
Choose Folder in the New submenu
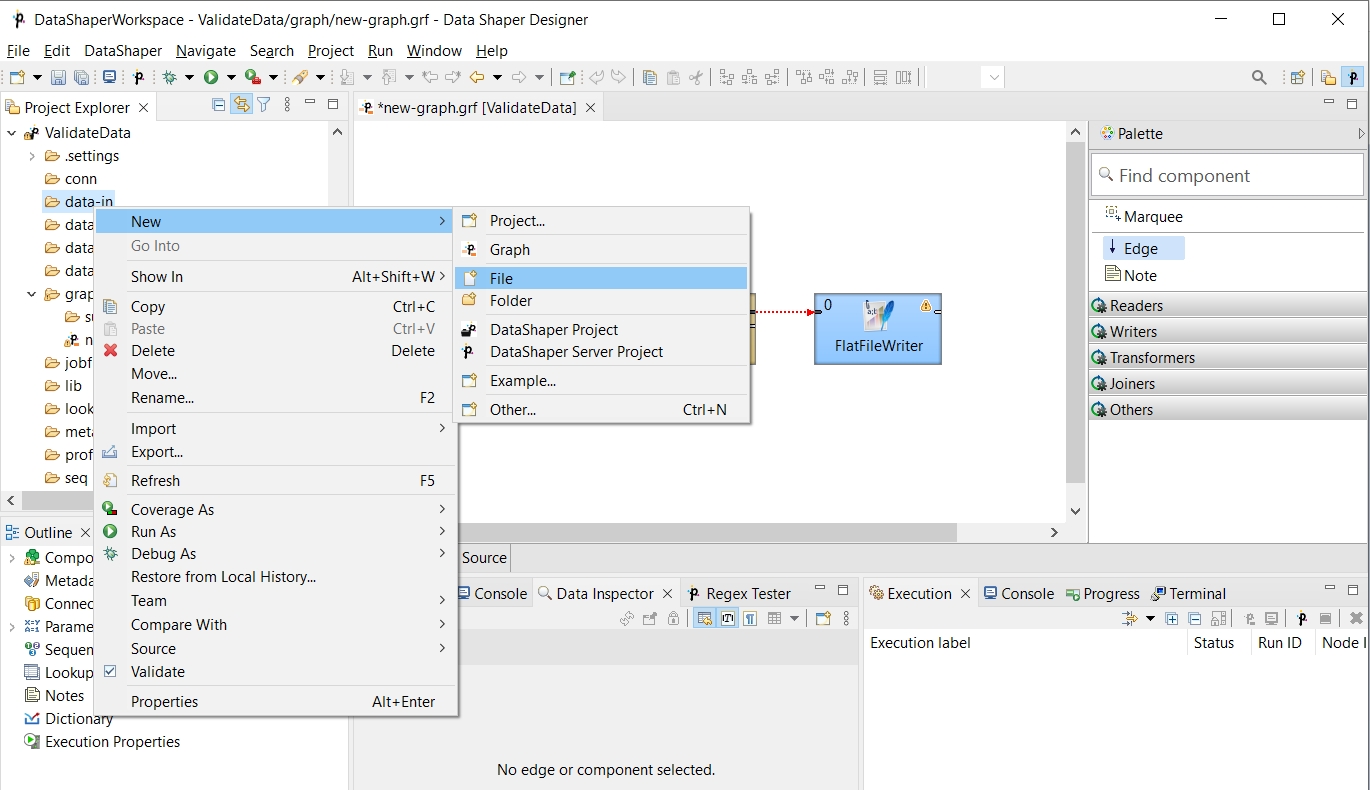click(x=601, y=300)
